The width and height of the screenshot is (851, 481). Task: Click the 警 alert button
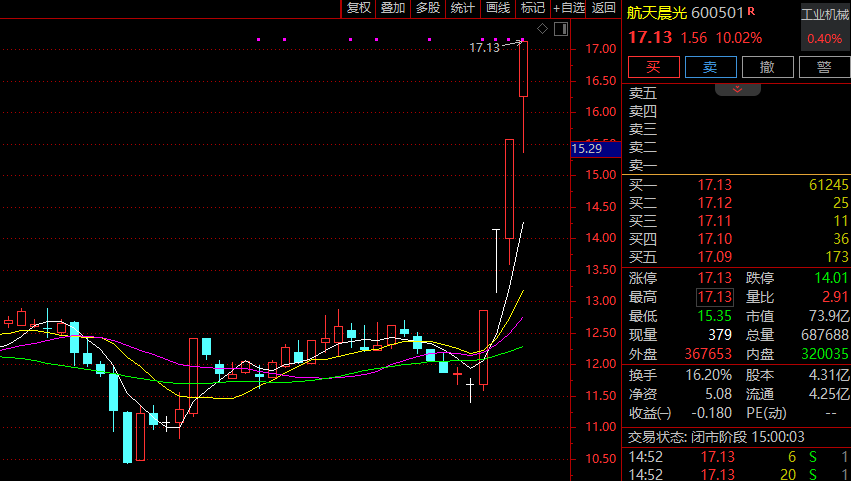click(824, 67)
